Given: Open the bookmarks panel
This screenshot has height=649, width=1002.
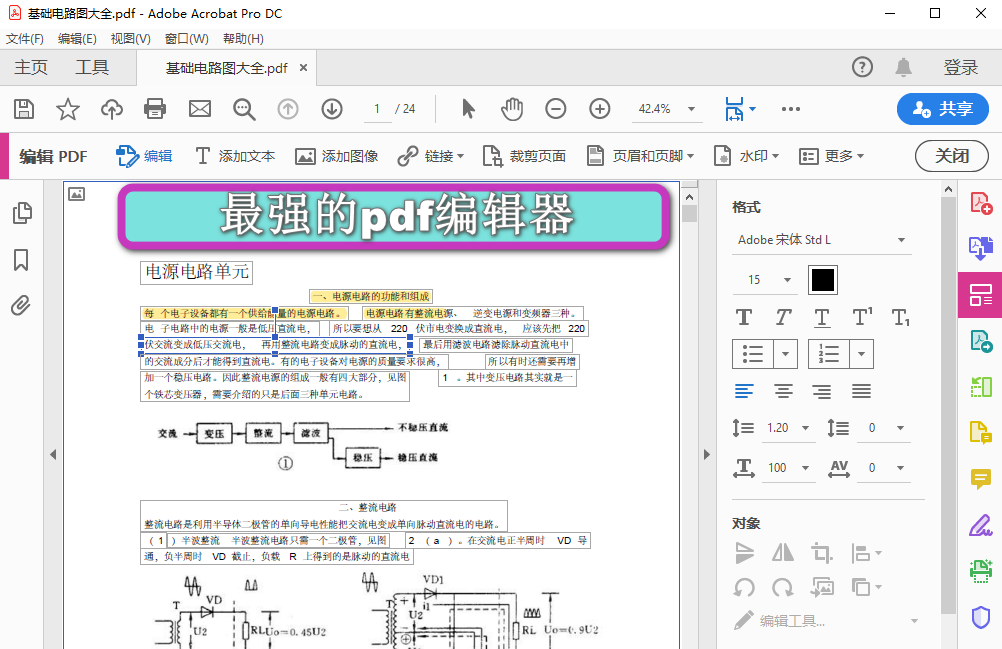Looking at the screenshot, I should [x=21, y=260].
